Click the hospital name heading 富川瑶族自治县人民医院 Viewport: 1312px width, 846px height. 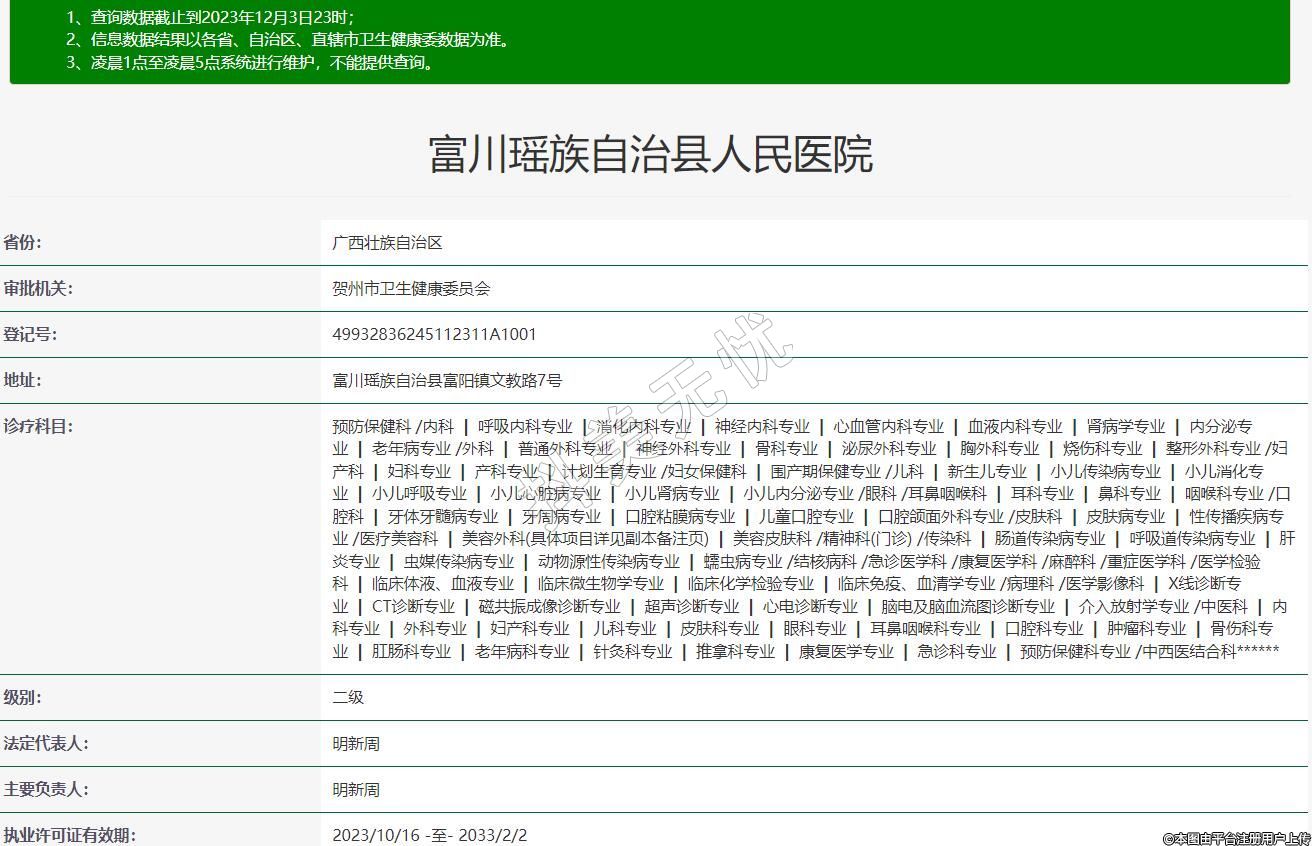pyautogui.click(x=651, y=155)
